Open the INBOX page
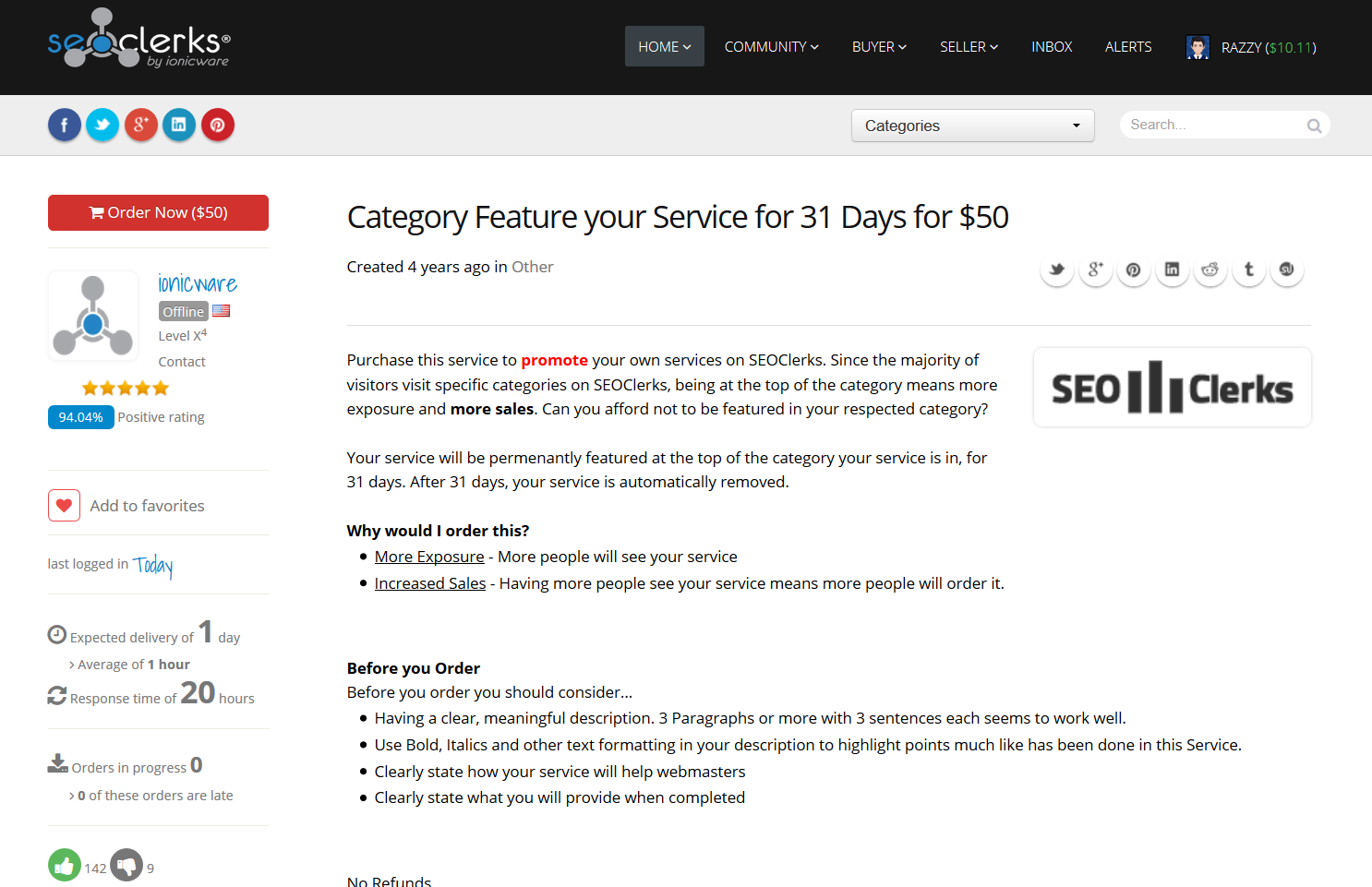The width and height of the screenshot is (1372, 887). click(x=1052, y=46)
